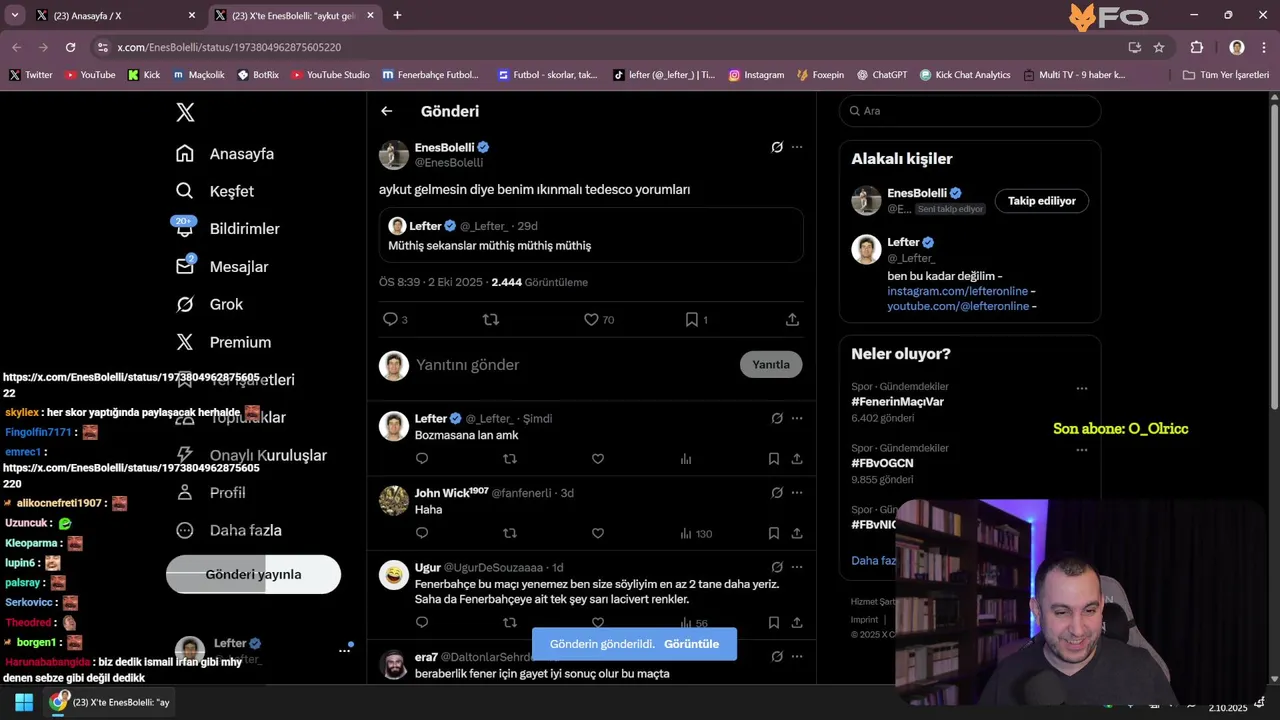
Task: Open more options on EnesBolelli's post
Action: click(x=797, y=147)
